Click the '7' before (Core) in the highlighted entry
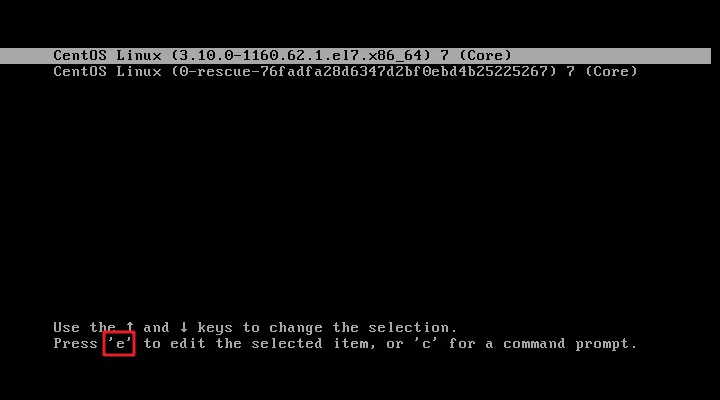 [x=444, y=56]
